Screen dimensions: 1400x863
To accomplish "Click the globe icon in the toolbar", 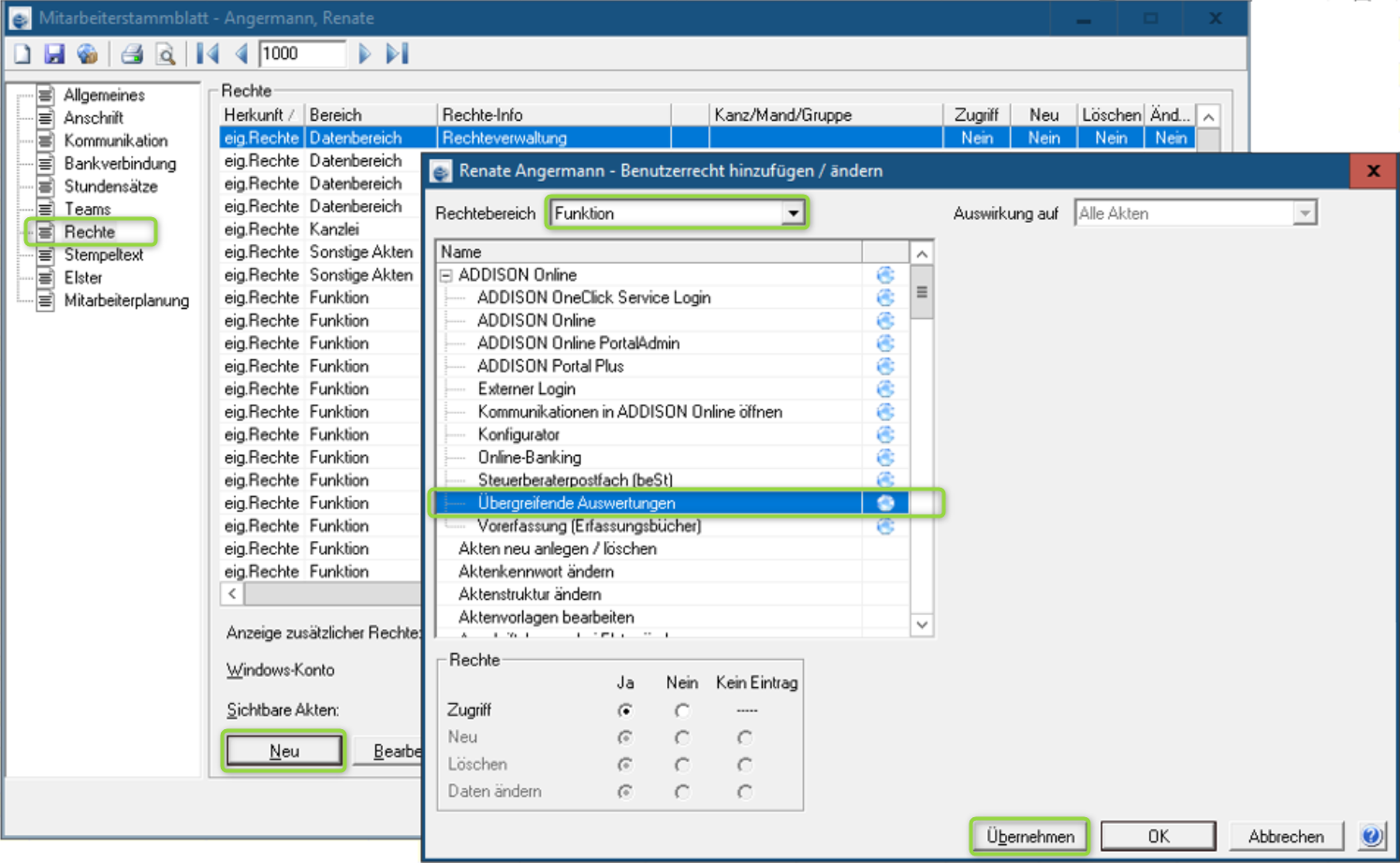I will coord(87,54).
